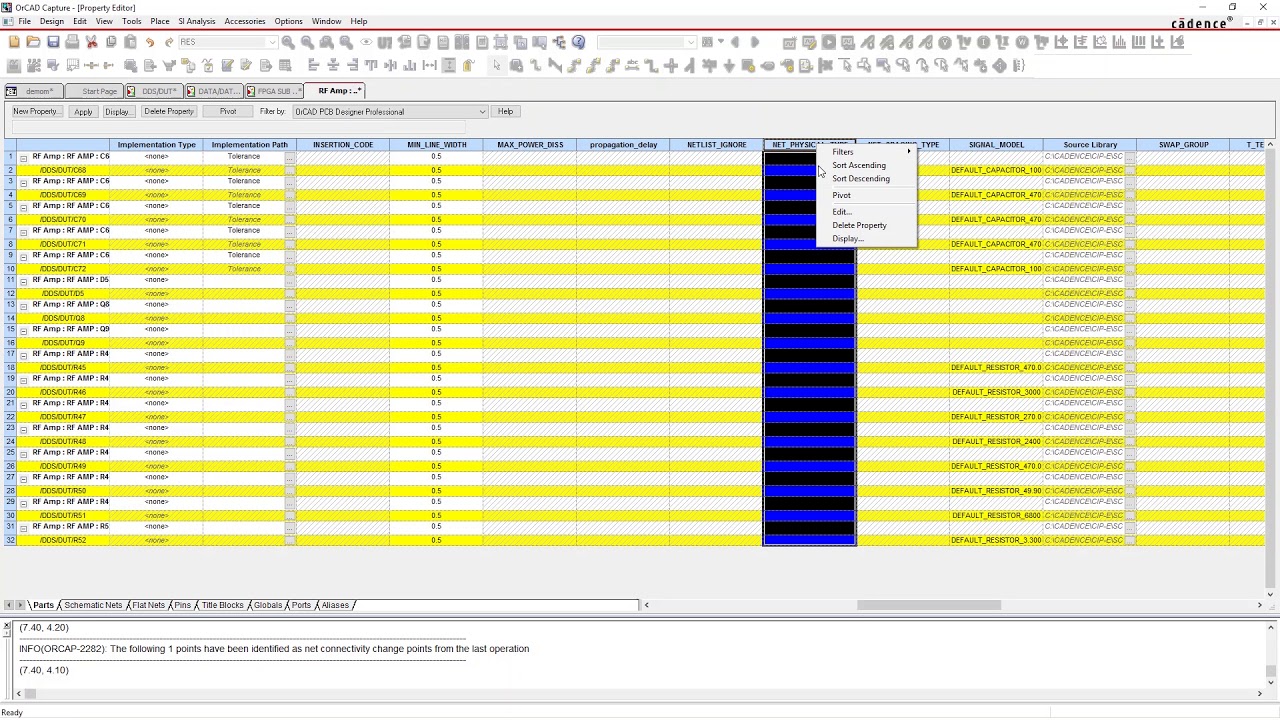Open the Accessories menu

[x=244, y=21]
